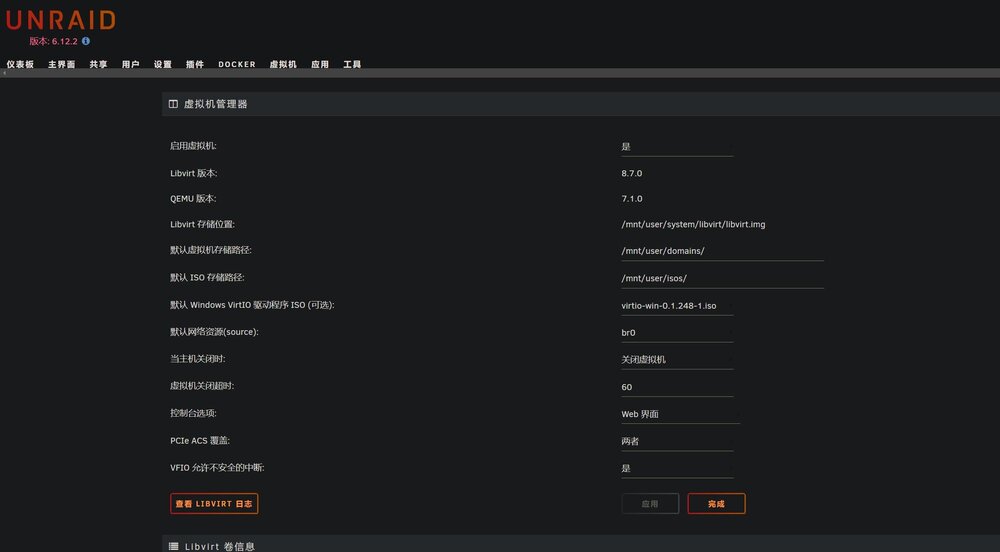Click the 完成 button
Image resolution: width=1000 pixels, height=552 pixels.
tap(716, 504)
